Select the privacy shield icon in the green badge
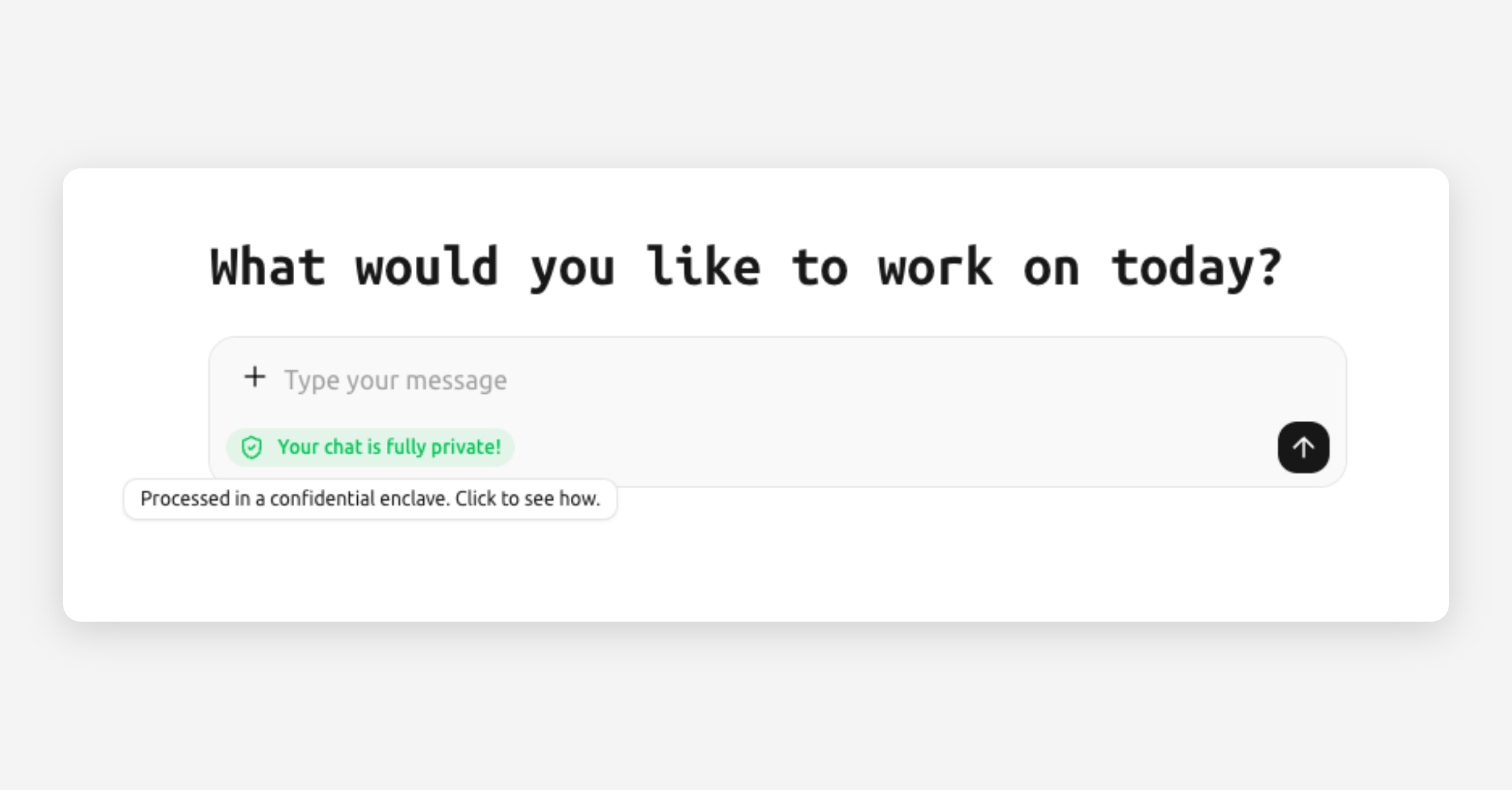1512x790 pixels. tap(252, 447)
